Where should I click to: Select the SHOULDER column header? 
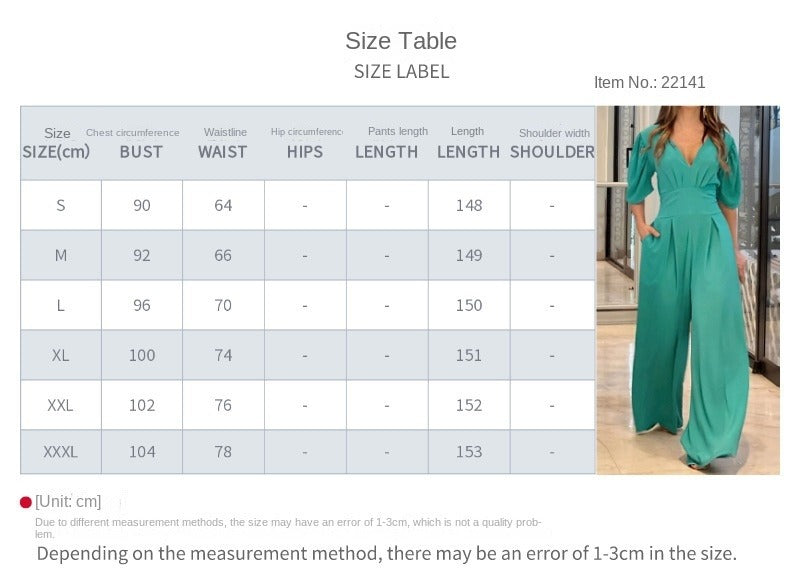(x=552, y=152)
